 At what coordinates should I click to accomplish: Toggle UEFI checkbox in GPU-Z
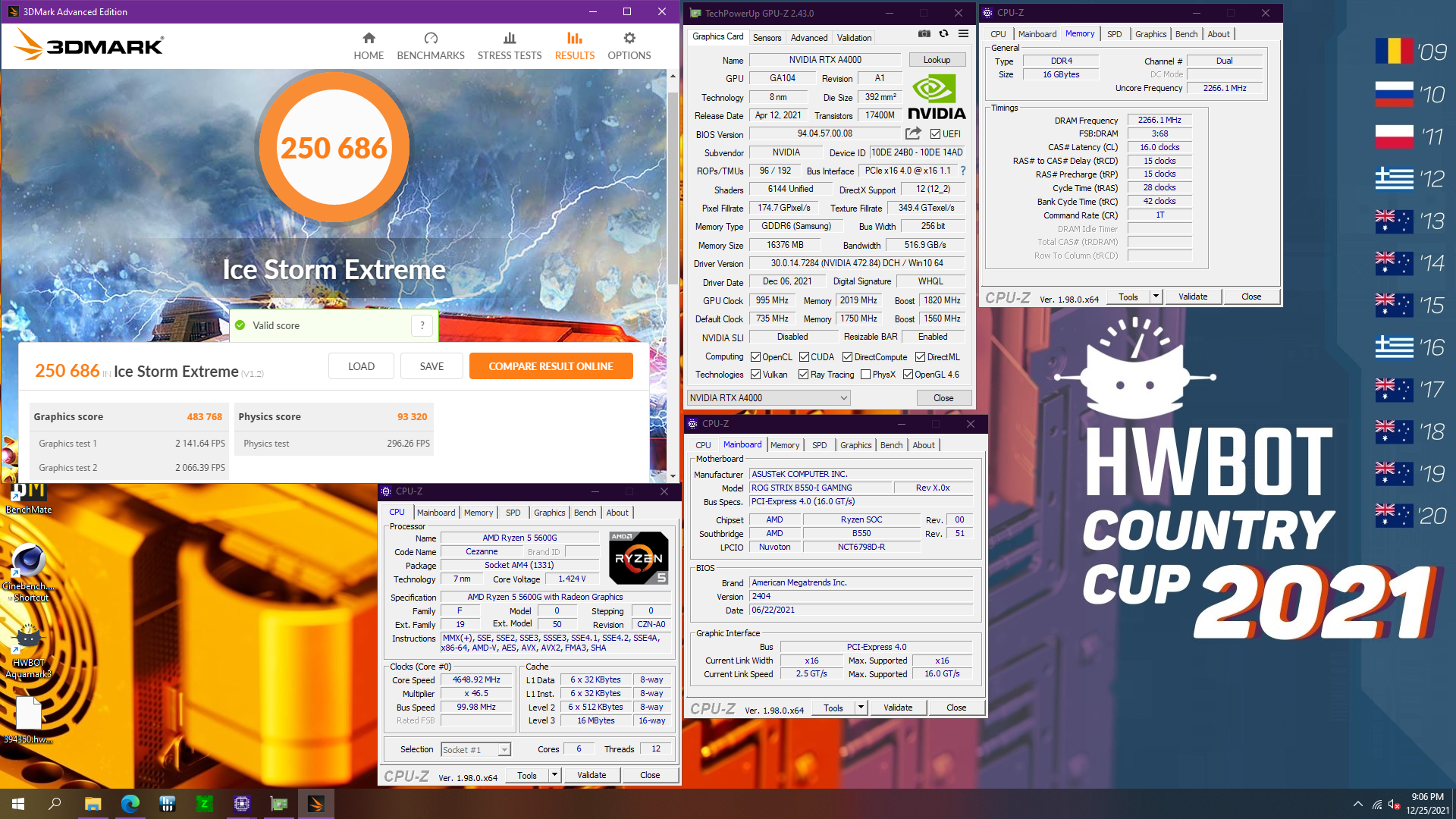pos(936,134)
